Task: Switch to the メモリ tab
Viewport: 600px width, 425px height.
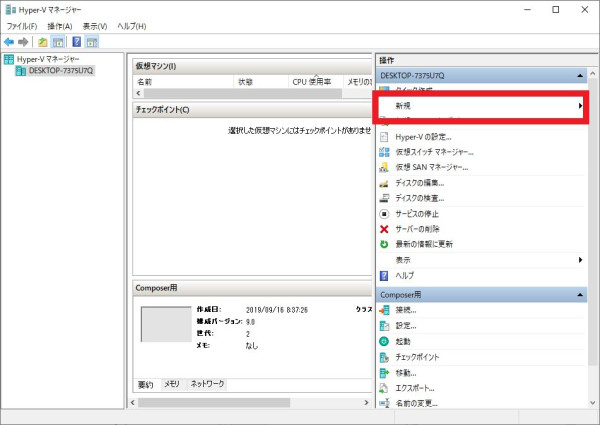Action: (172, 384)
